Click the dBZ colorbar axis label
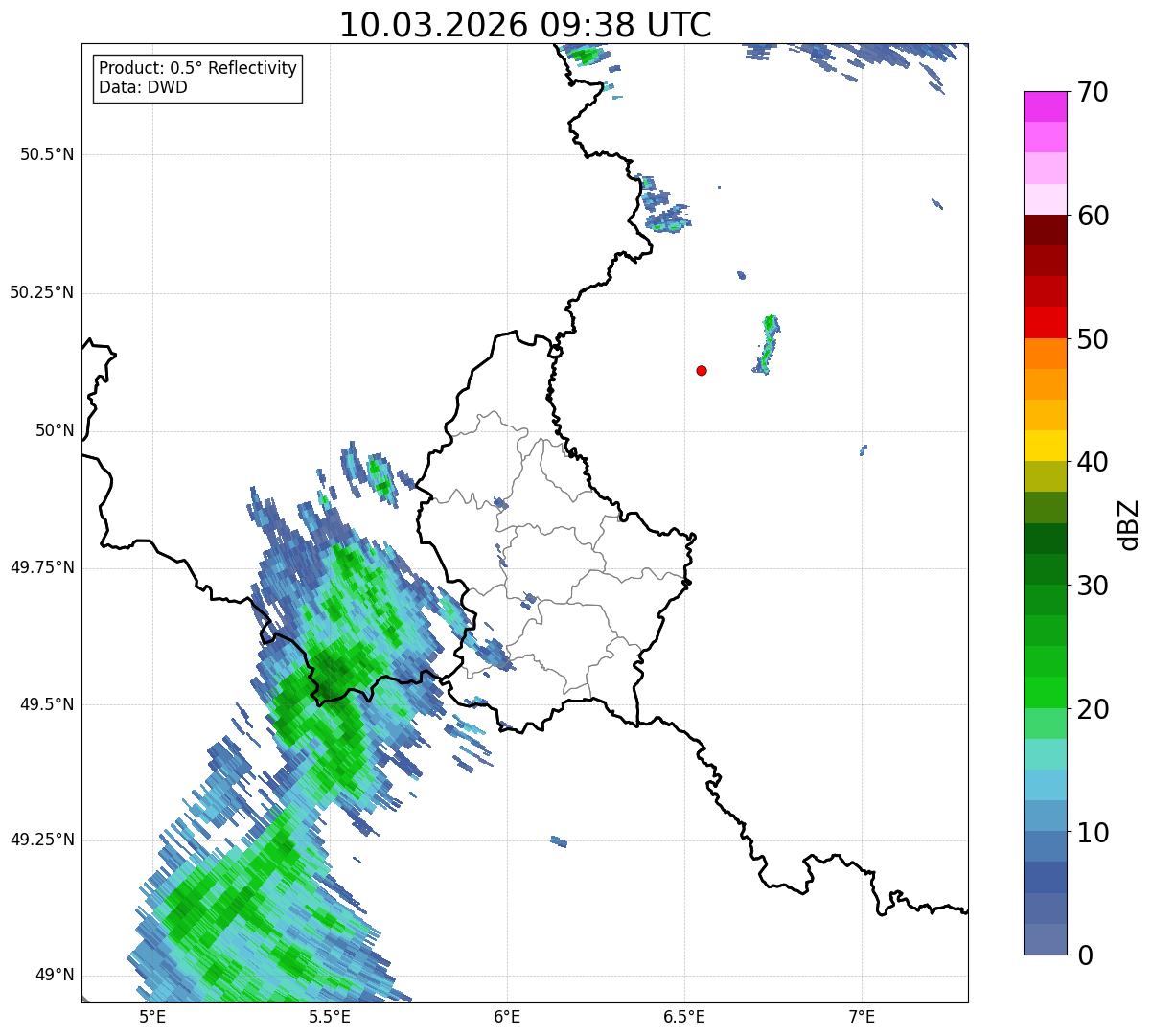Image resolution: width=1152 pixels, height=1036 pixels. click(x=1129, y=524)
